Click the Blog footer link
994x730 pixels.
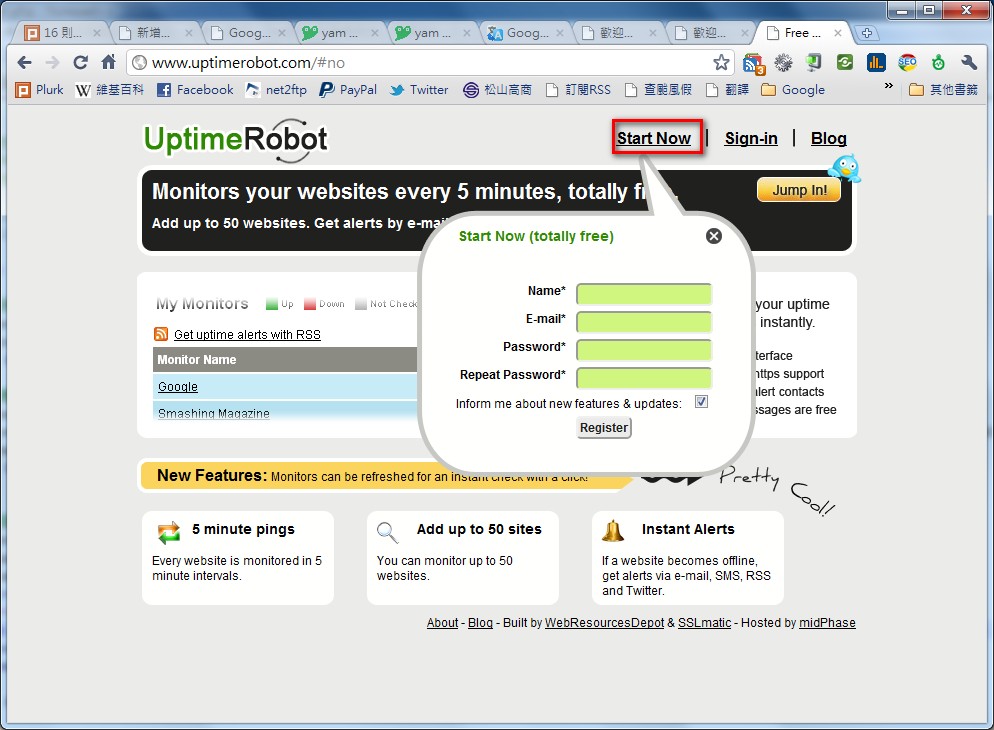480,623
